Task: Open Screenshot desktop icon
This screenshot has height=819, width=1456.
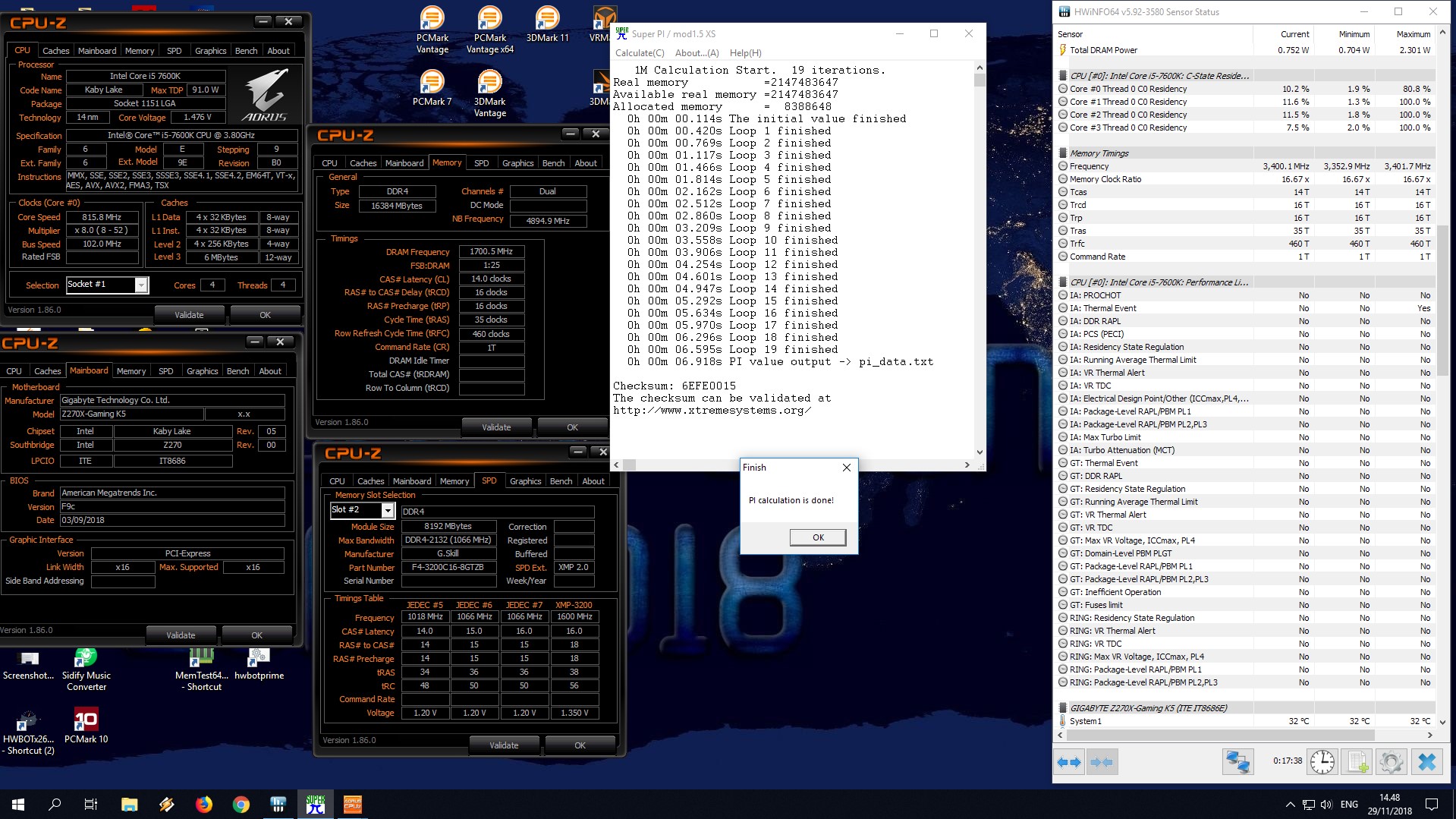Action: click(28, 664)
